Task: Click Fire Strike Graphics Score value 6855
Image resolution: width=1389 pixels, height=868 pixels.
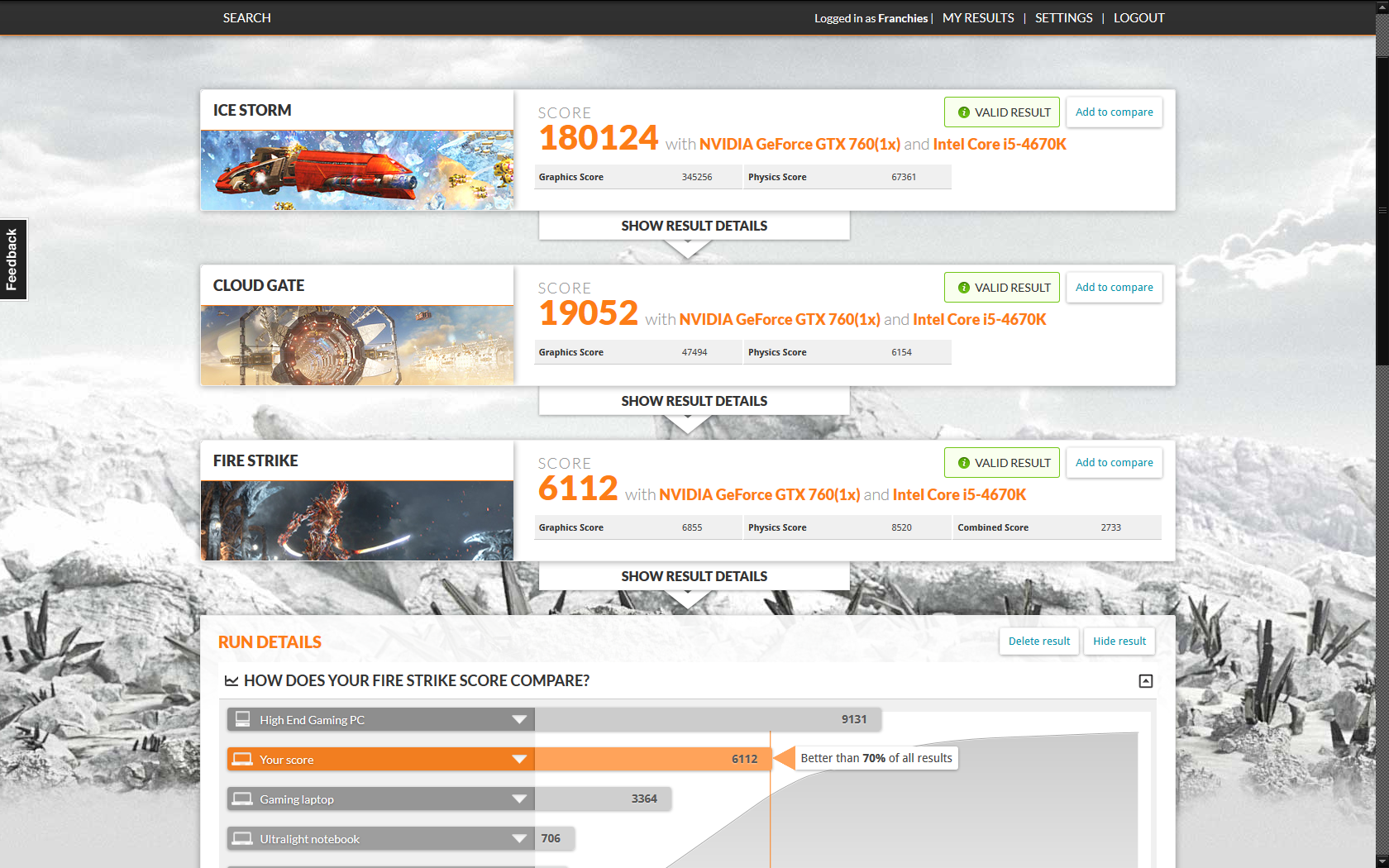Action: click(x=692, y=527)
